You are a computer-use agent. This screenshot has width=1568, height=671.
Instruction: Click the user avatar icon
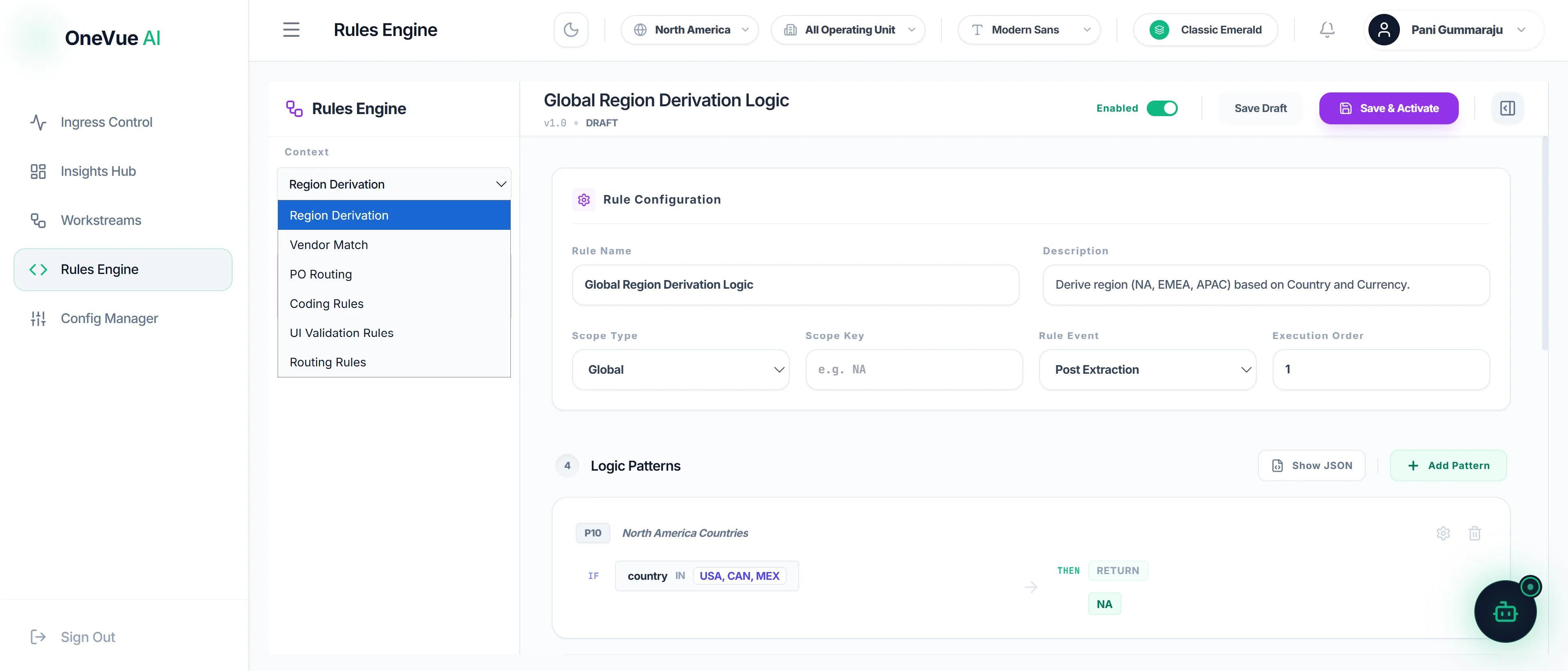pyautogui.click(x=1384, y=30)
